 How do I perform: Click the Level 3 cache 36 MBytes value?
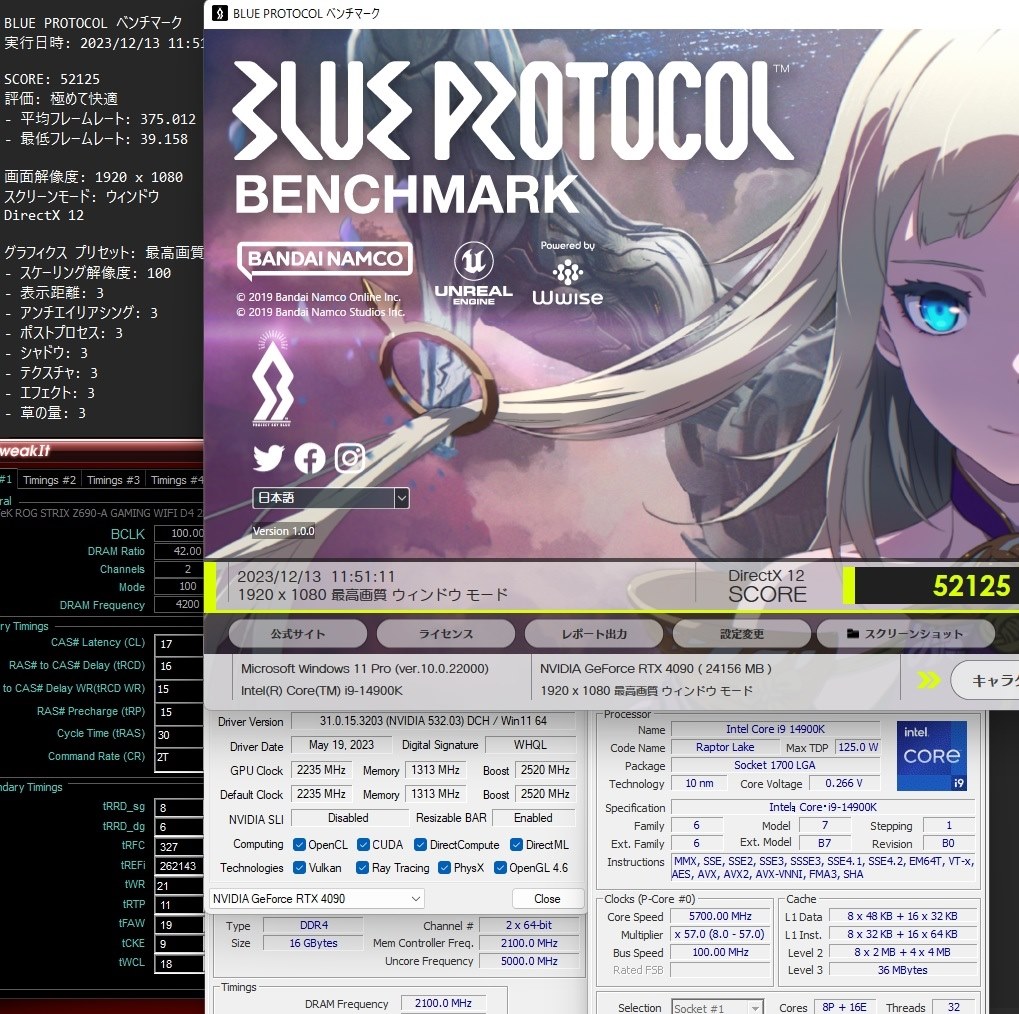[x=903, y=970]
